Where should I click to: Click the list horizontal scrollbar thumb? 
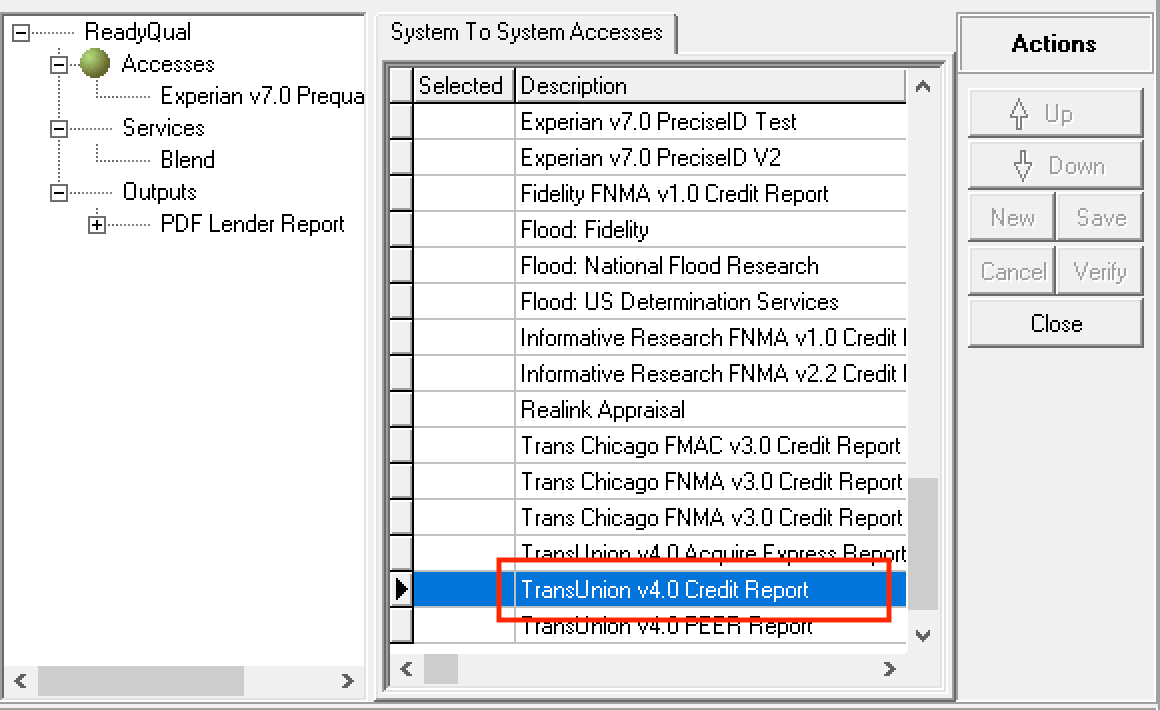[441, 669]
